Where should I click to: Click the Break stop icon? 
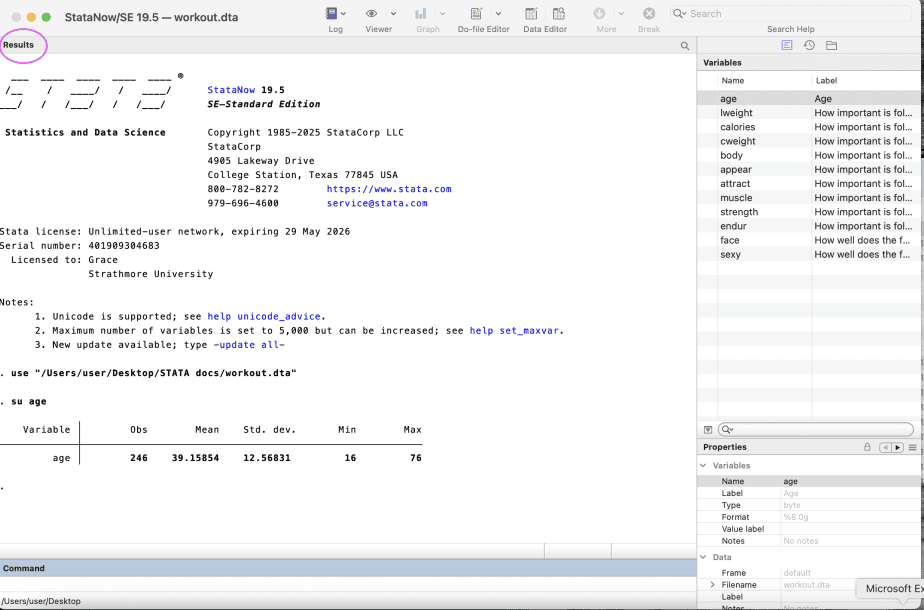coord(649,14)
